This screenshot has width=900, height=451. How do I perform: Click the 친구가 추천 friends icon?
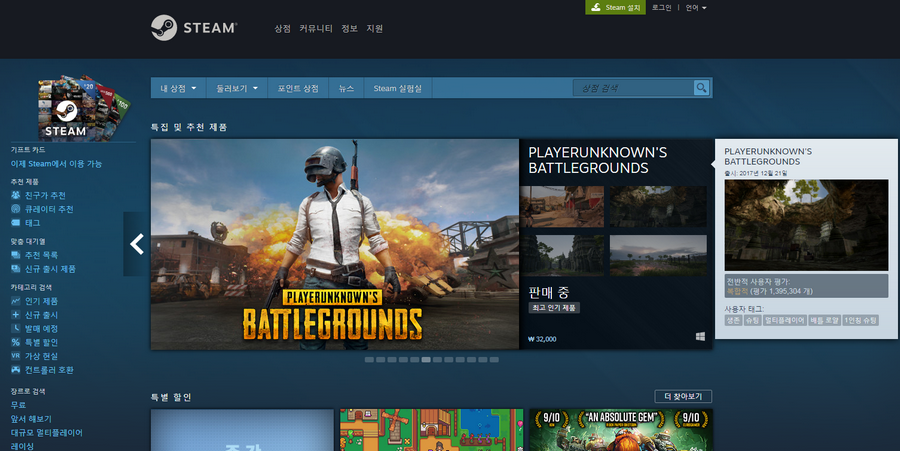click(15, 195)
